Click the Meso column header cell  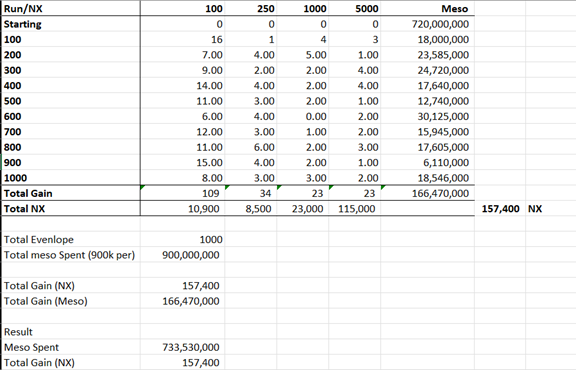427,8
